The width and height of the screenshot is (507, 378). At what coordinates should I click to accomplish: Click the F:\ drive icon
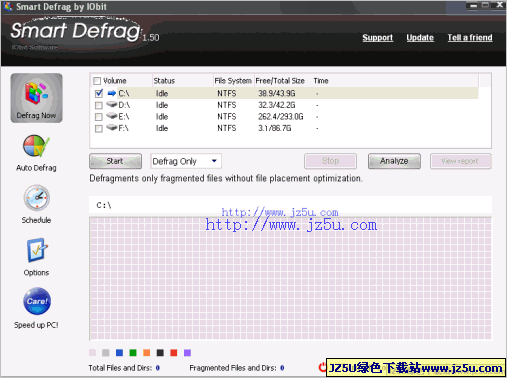(112, 128)
